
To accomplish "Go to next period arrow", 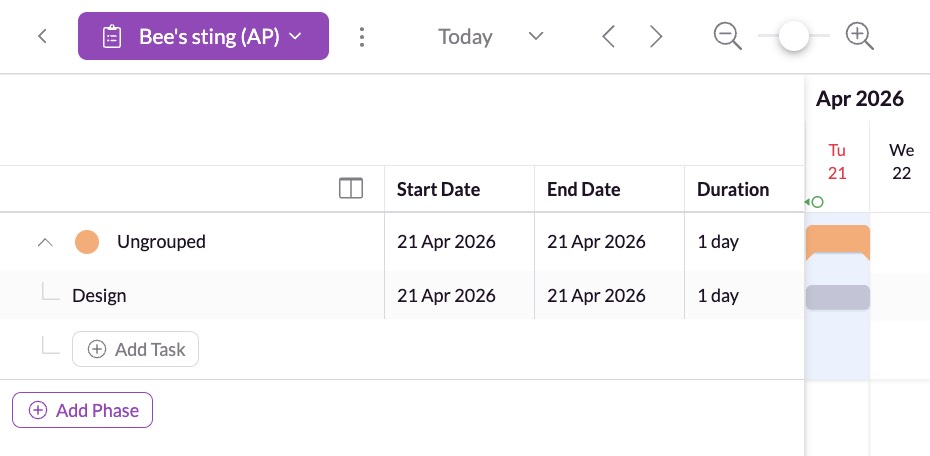I will 656,37.
